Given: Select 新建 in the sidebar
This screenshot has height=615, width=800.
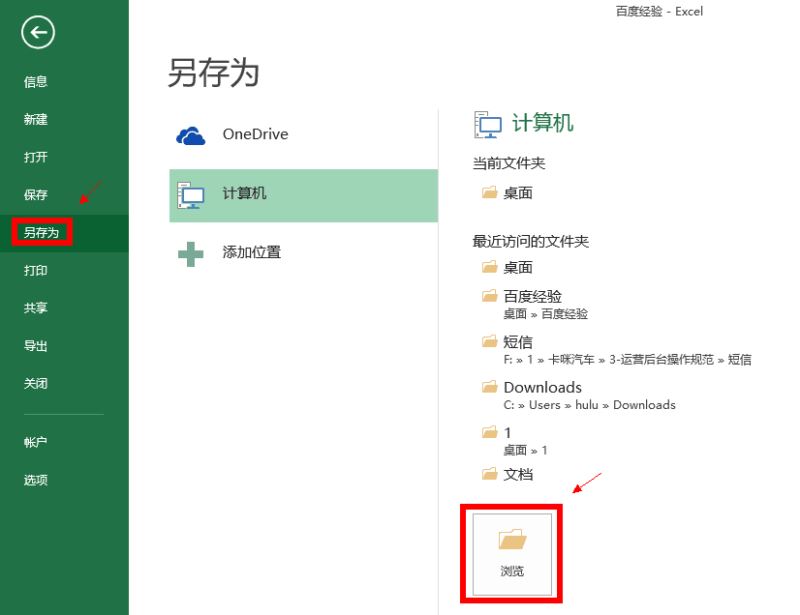Looking at the screenshot, I should [36, 120].
